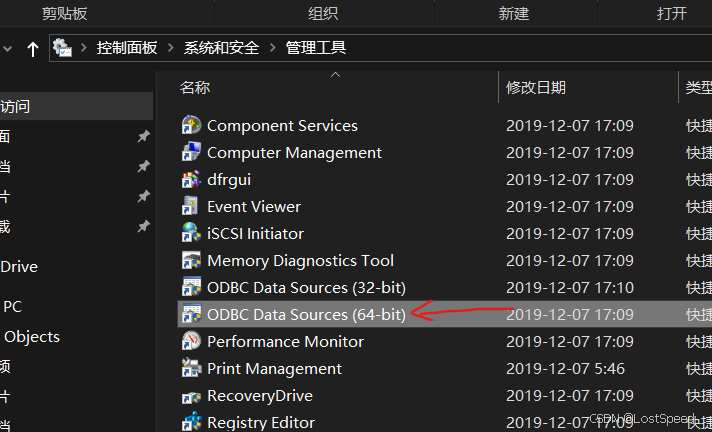712x432 pixels.
Task: Select the RecoveryDrive list item
Action: click(260, 396)
